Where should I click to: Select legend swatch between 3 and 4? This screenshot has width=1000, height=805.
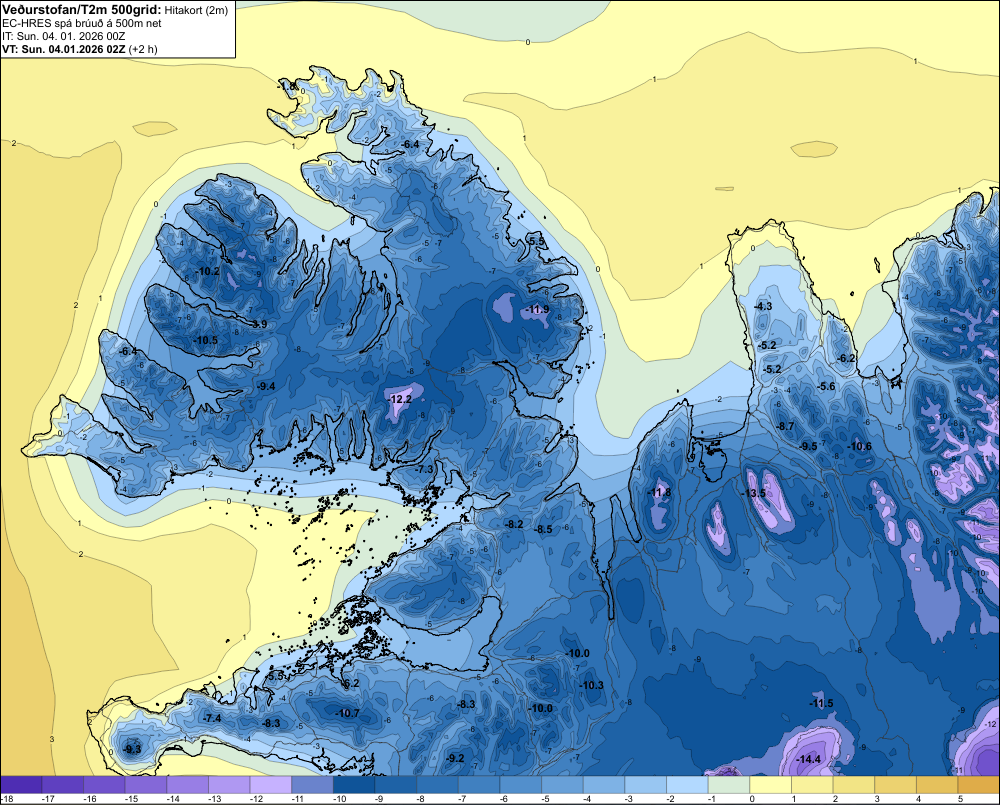[895, 785]
